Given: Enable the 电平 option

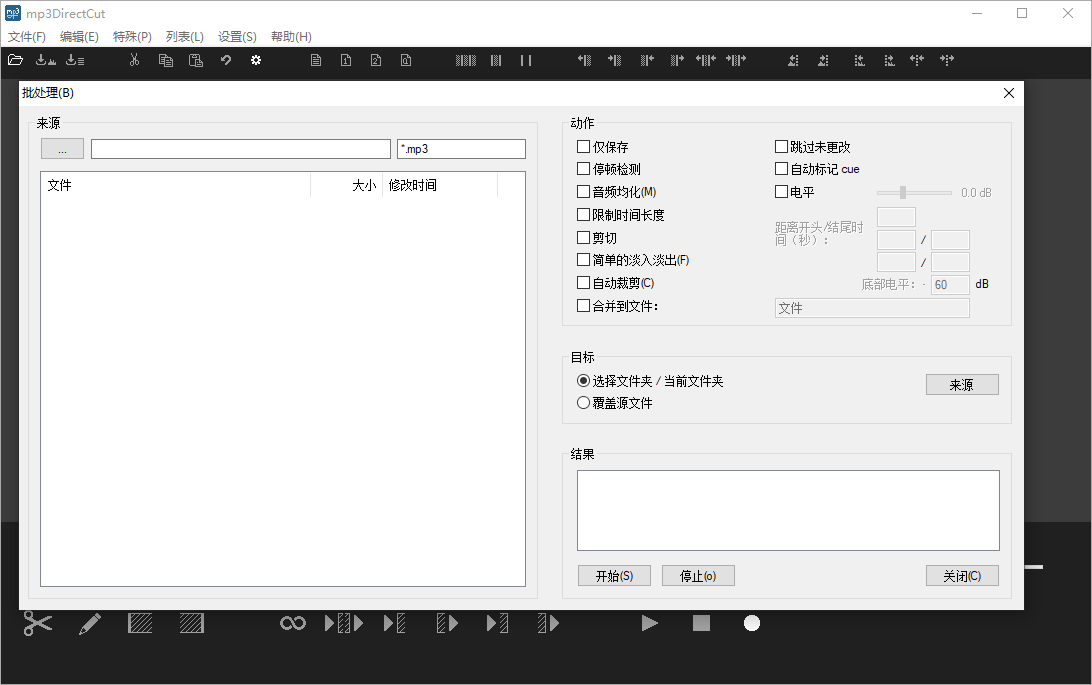Looking at the screenshot, I should [x=781, y=191].
